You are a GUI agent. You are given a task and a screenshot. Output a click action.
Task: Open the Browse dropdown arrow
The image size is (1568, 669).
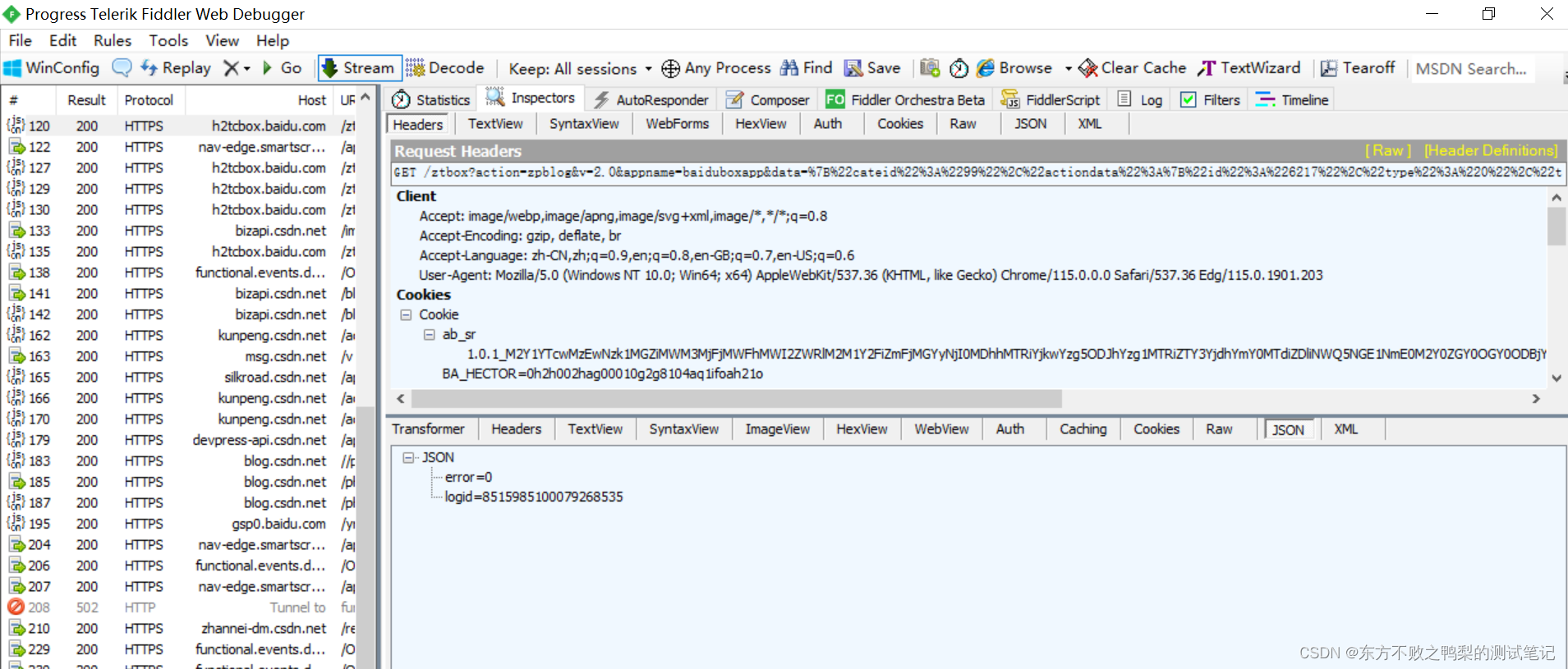point(1068,69)
